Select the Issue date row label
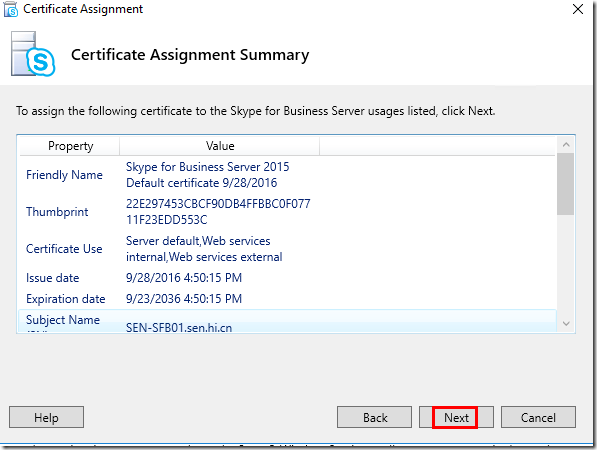The width and height of the screenshot is (597, 450). tap(53, 278)
